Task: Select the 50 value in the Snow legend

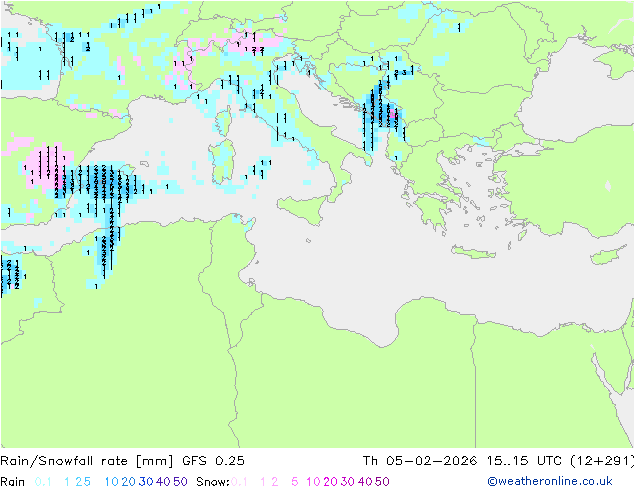Action: 382,482
